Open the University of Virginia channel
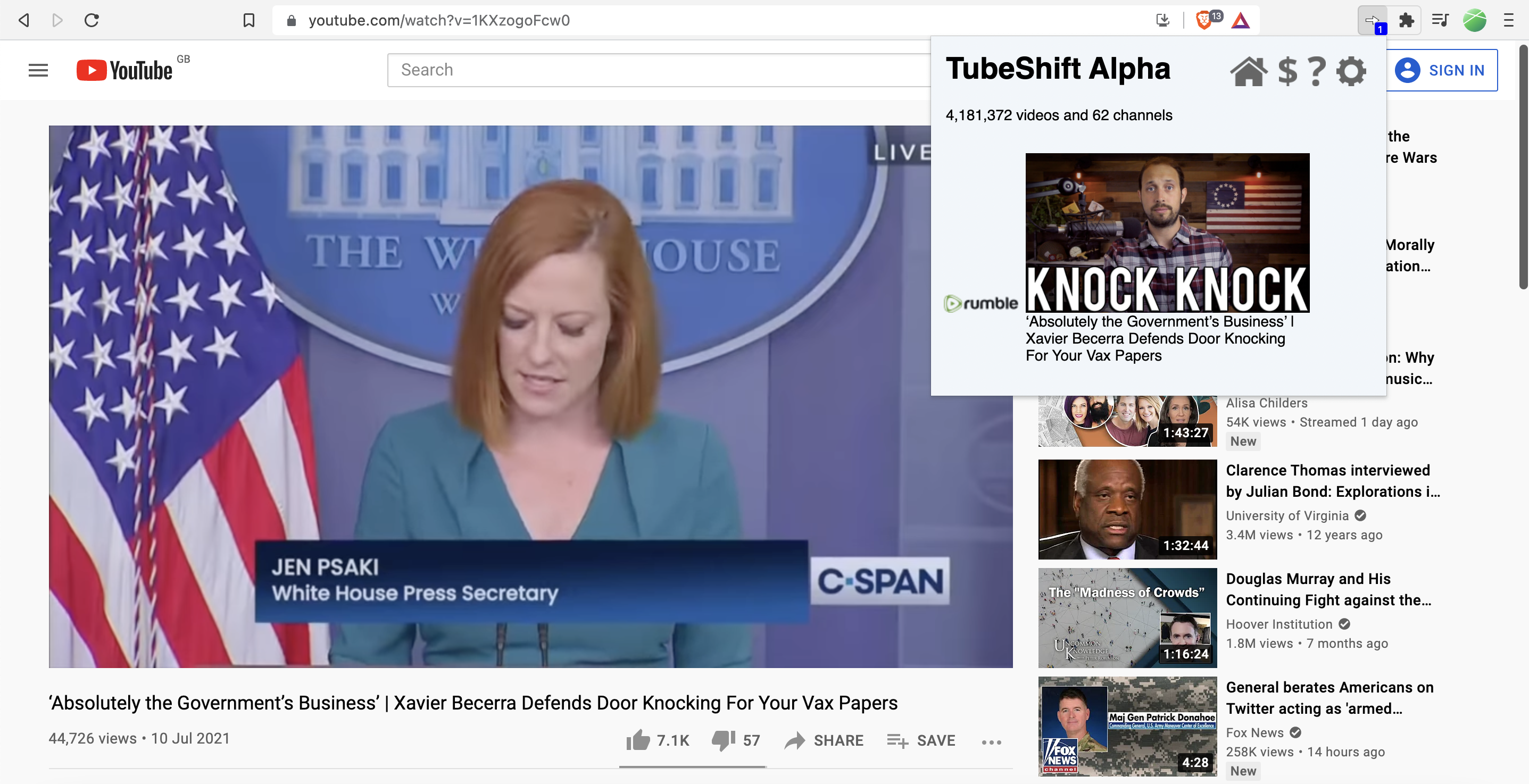Image resolution: width=1529 pixels, height=784 pixels. [x=1287, y=516]
